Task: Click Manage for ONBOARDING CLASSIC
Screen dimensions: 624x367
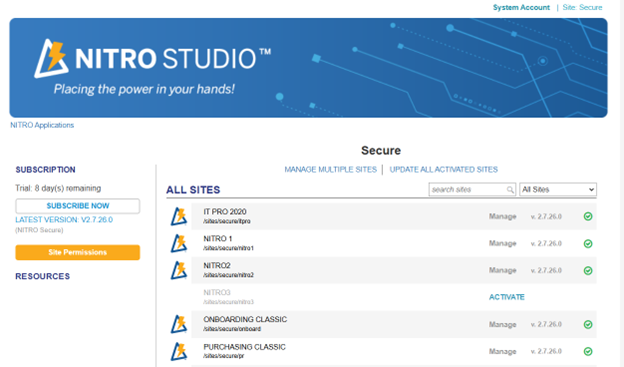Action: [503, 324]
